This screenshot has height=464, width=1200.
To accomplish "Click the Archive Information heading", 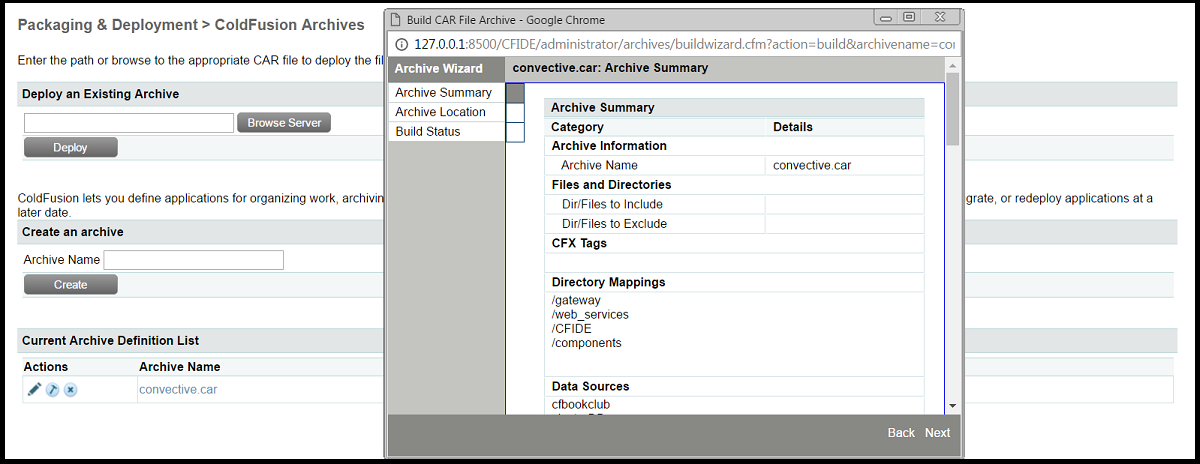I will click(609, 146).
